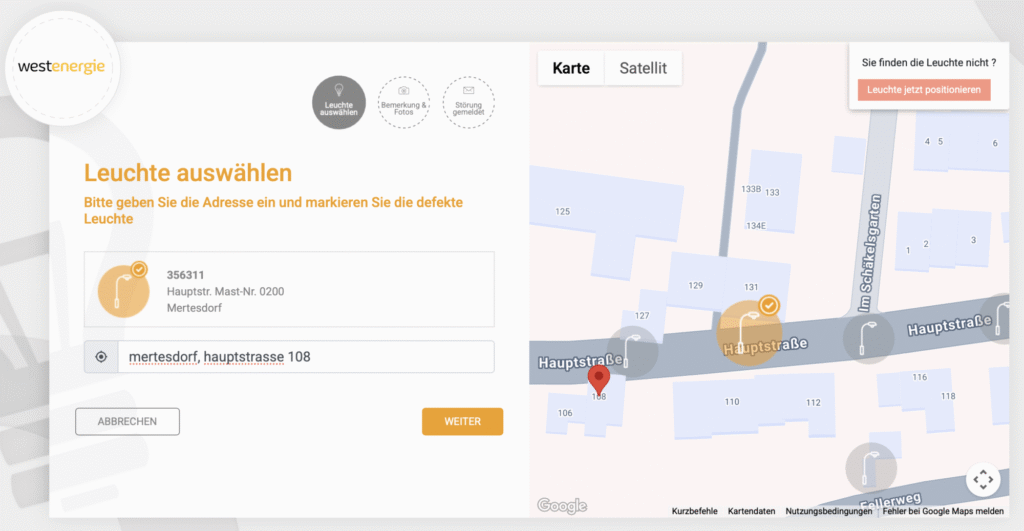Select the gray lamp marker at Im Schäkelsgarten
Image resolution: width=1024 pixels, height=531 pixels.
[868, 337]
